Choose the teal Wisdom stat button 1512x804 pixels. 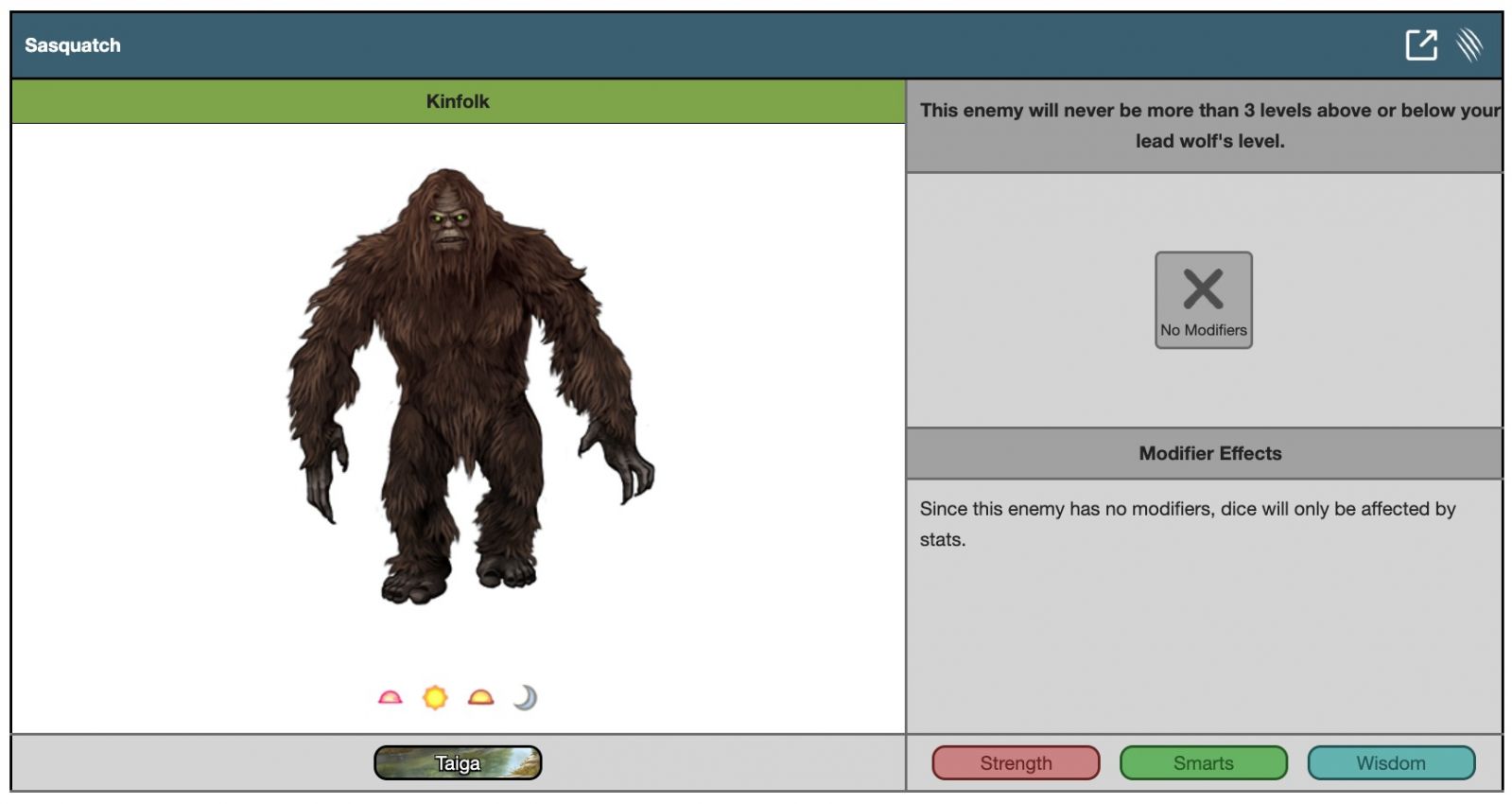click(x=1390, y=763)
